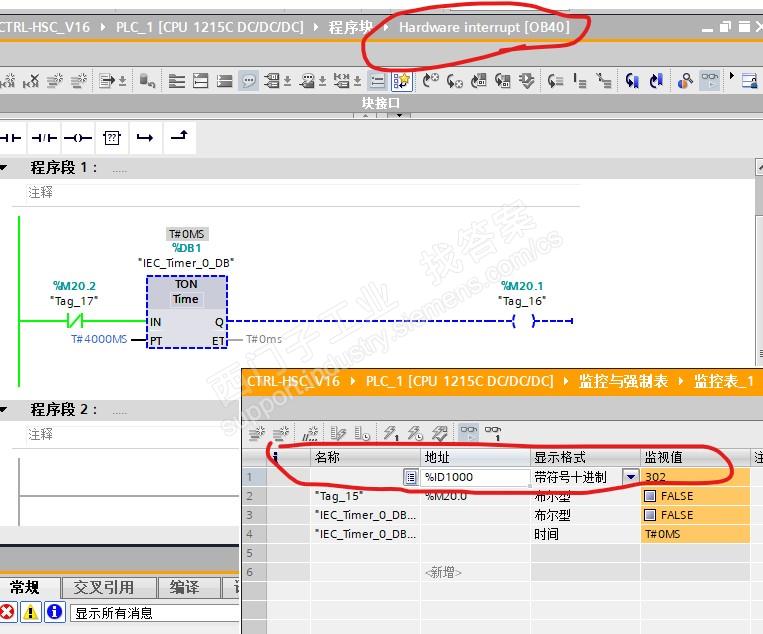Screen dimensions: 763x634
Task: Close all networks icon
Action: 224,81
